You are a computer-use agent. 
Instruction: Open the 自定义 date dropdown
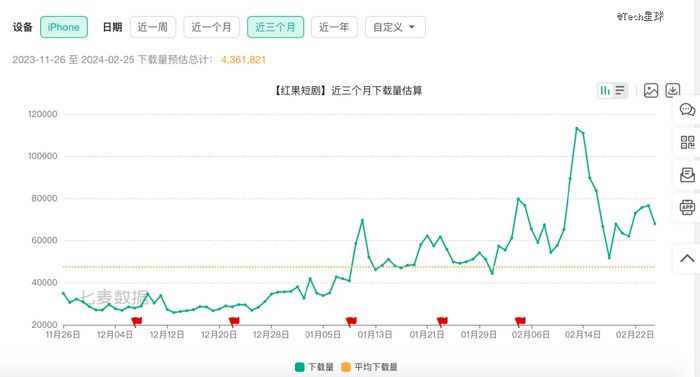tap(395, 27)
